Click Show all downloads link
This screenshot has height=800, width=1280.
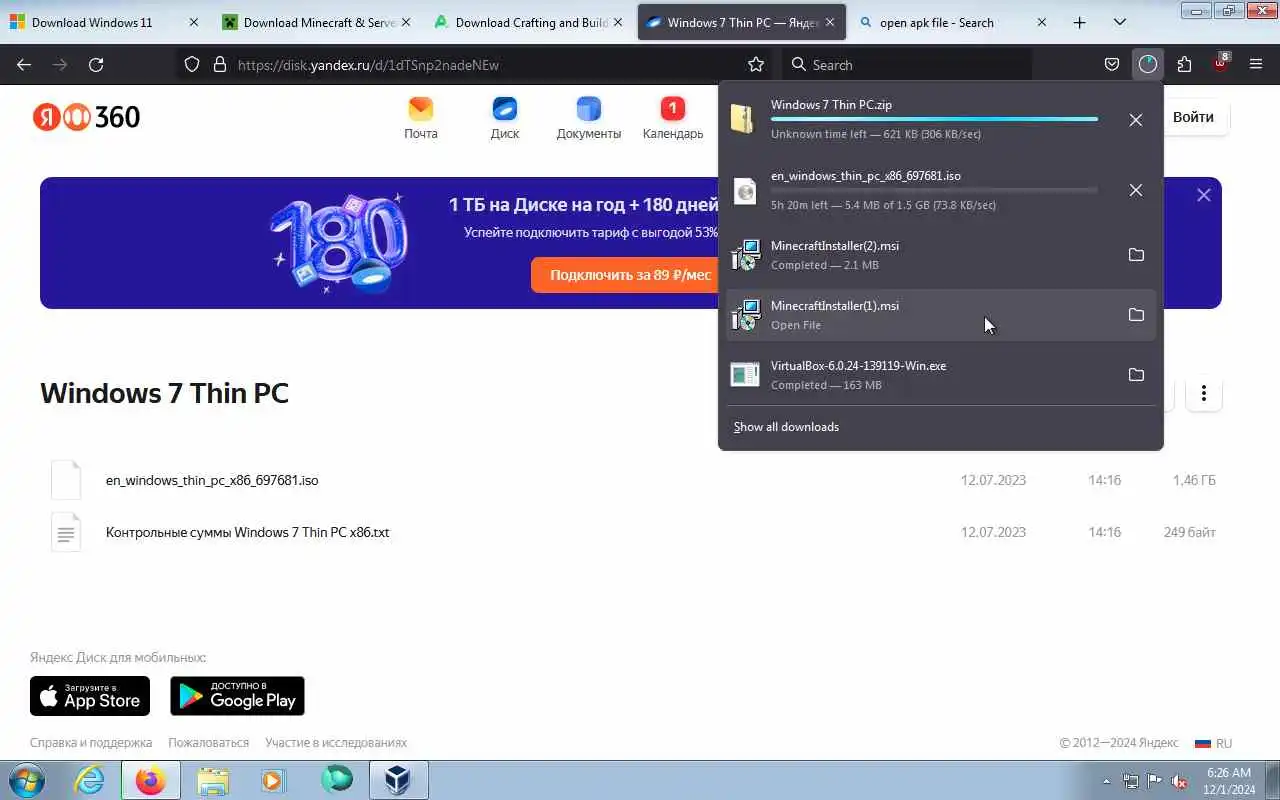786,427
